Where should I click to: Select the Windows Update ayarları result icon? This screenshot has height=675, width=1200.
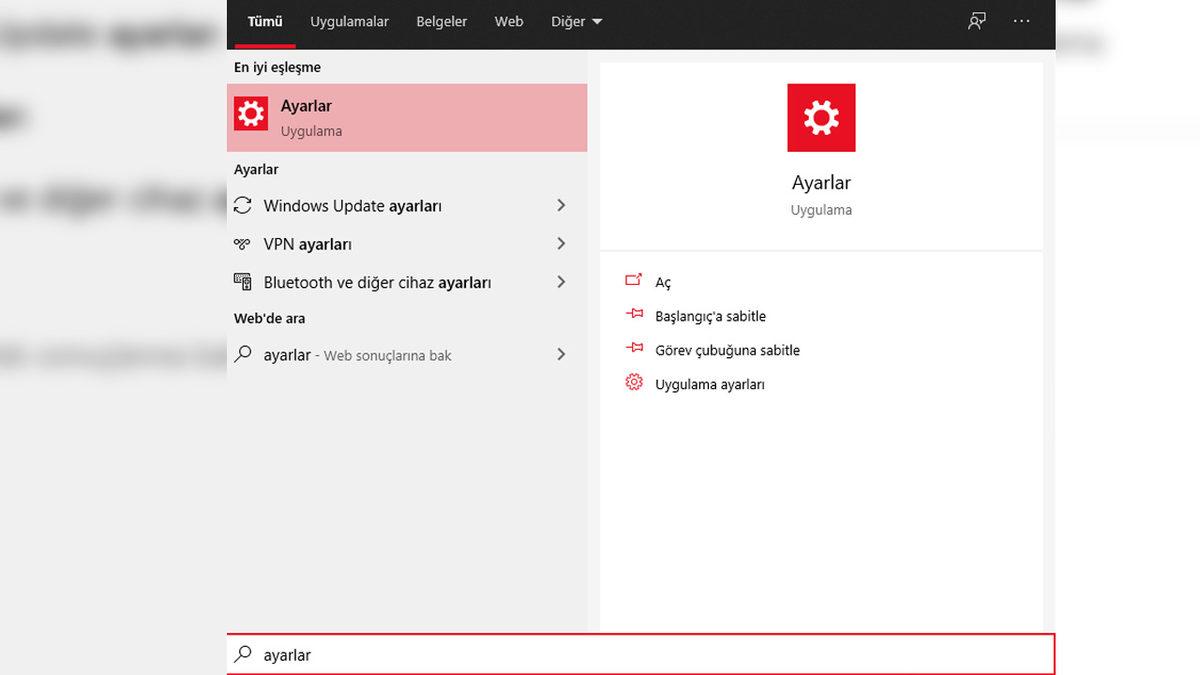[243, 204]
